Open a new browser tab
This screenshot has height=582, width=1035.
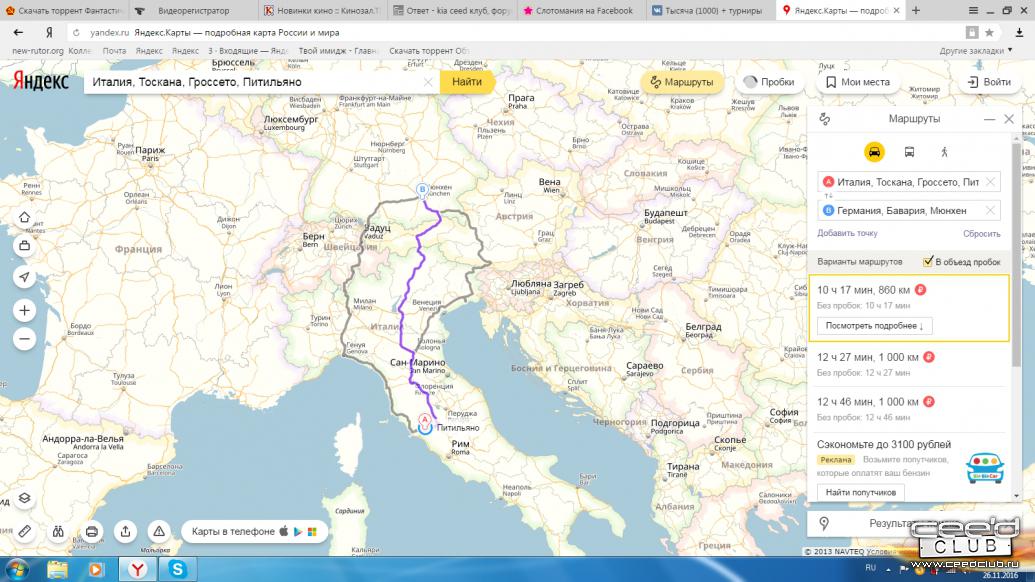pos(916,11)
